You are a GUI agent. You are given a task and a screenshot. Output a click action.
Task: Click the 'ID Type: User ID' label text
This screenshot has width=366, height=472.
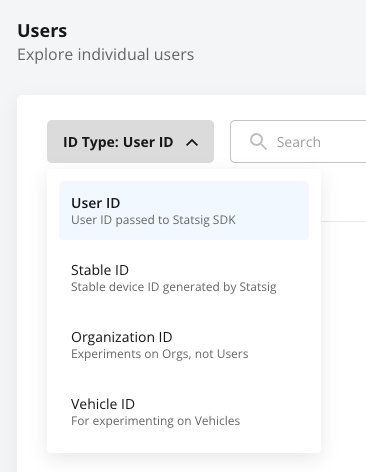click(x=118, y=142)
